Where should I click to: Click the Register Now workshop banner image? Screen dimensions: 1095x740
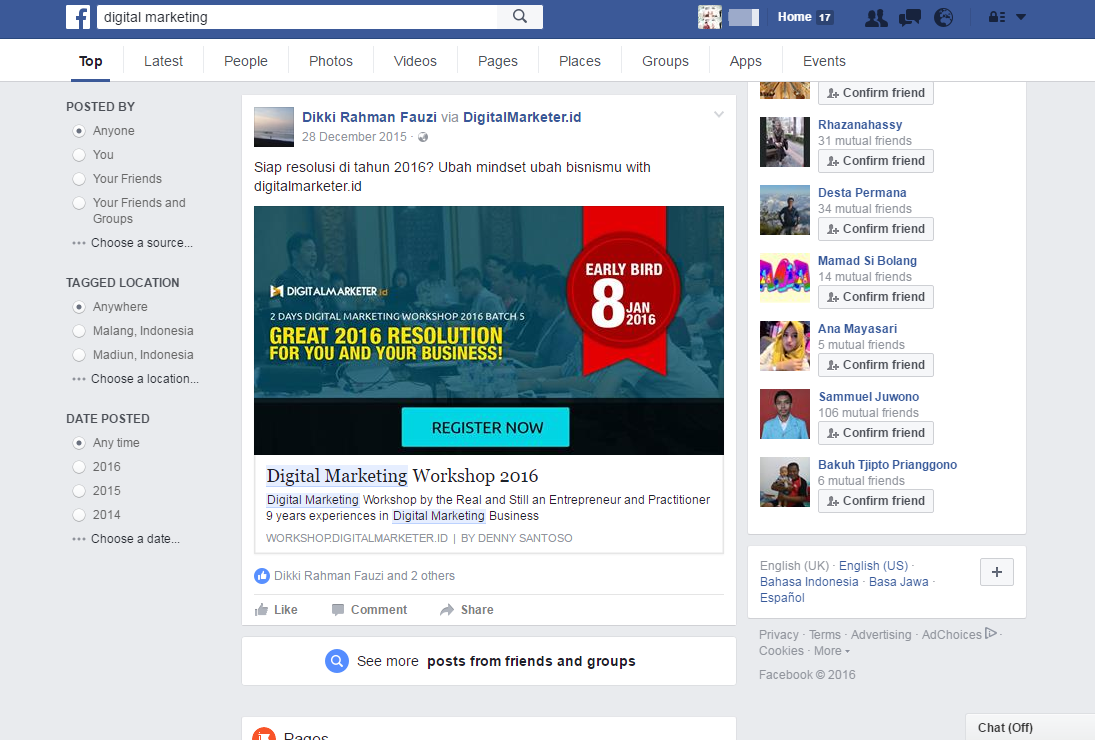pos(489,330)
